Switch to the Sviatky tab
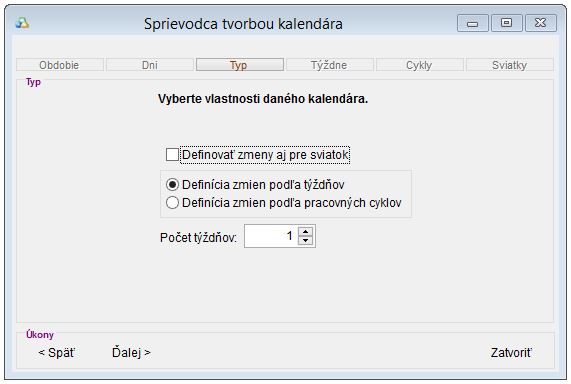 [x=509, y=65]
